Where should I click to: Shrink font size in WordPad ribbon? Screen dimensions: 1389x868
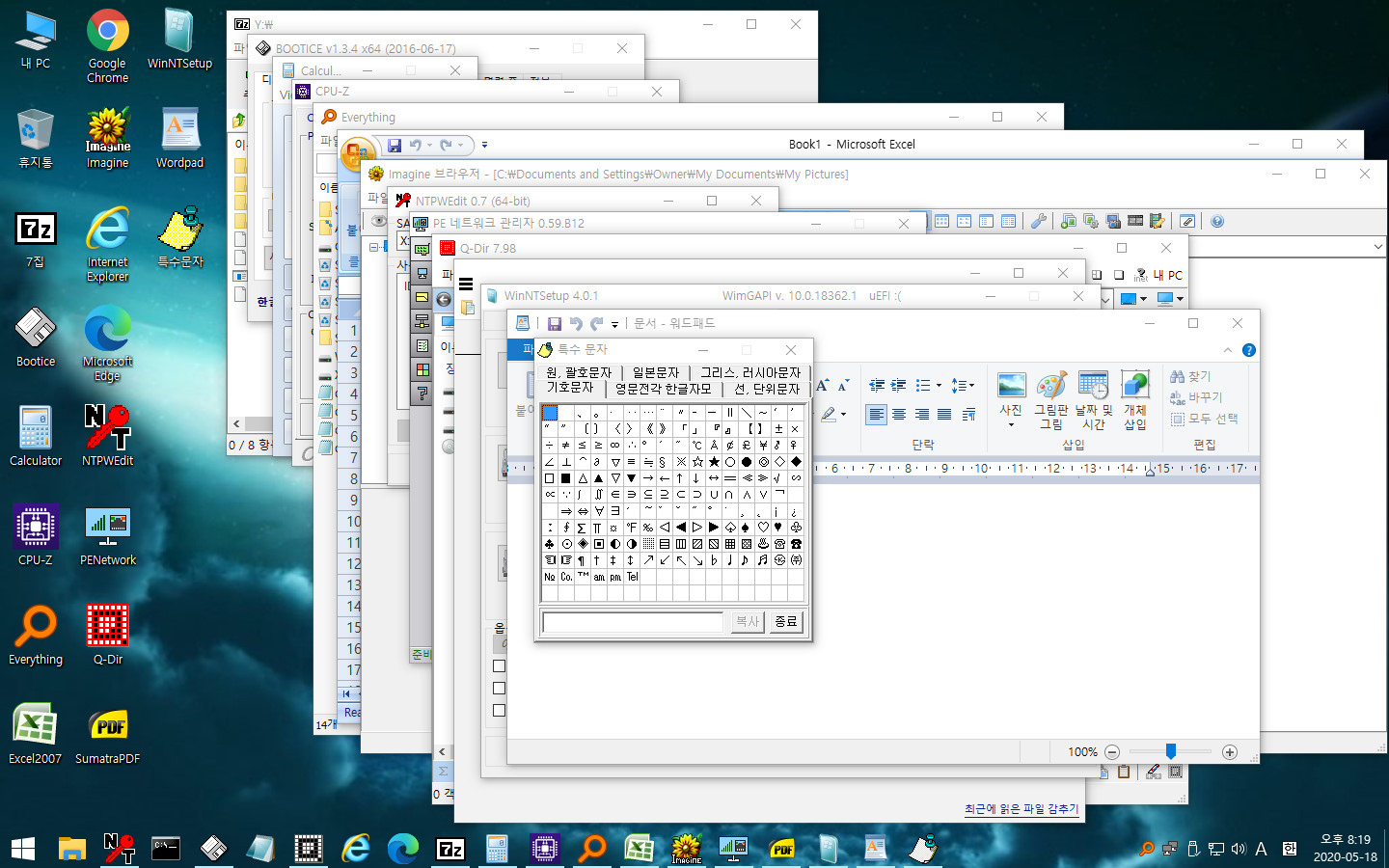[x=843, y=386]
